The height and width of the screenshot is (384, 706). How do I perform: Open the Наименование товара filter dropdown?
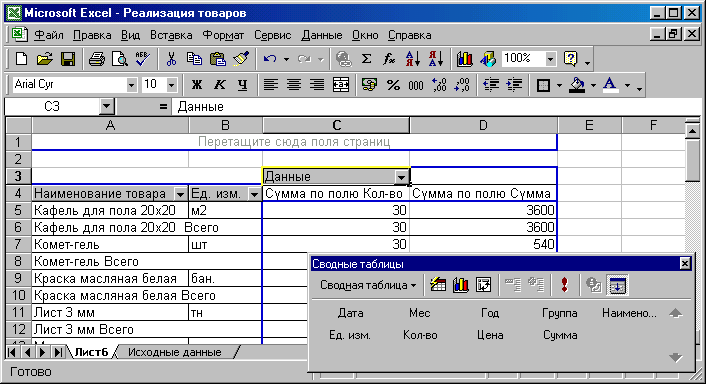coord(180,194)
